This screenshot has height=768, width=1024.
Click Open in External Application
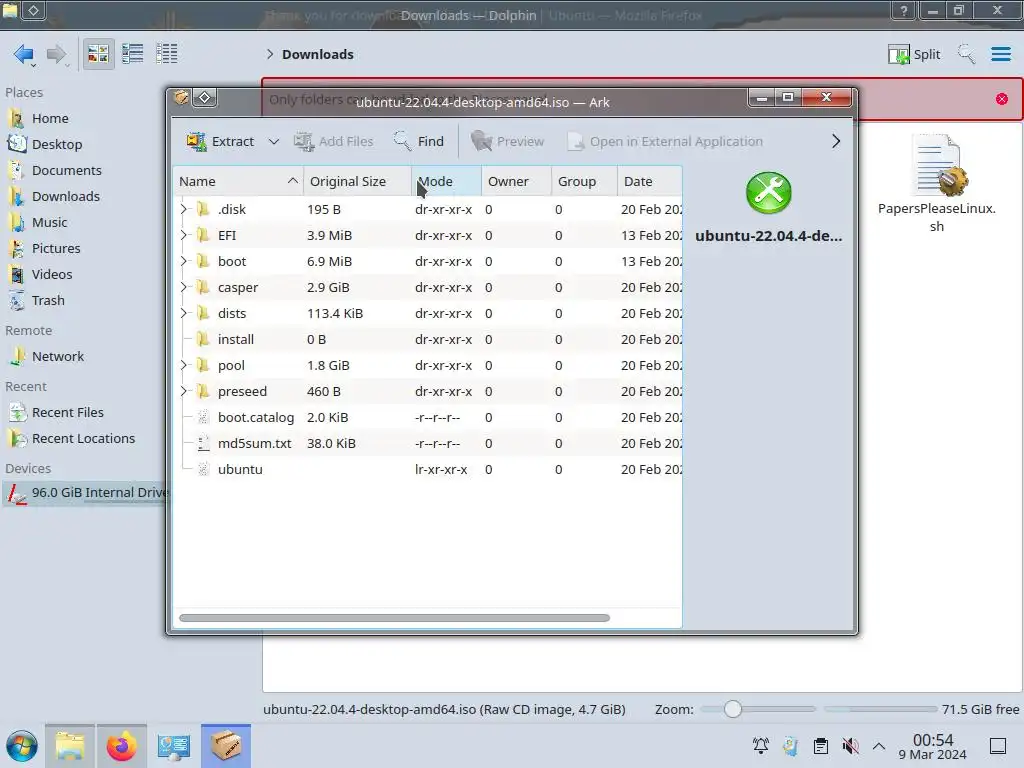(665, 141)
